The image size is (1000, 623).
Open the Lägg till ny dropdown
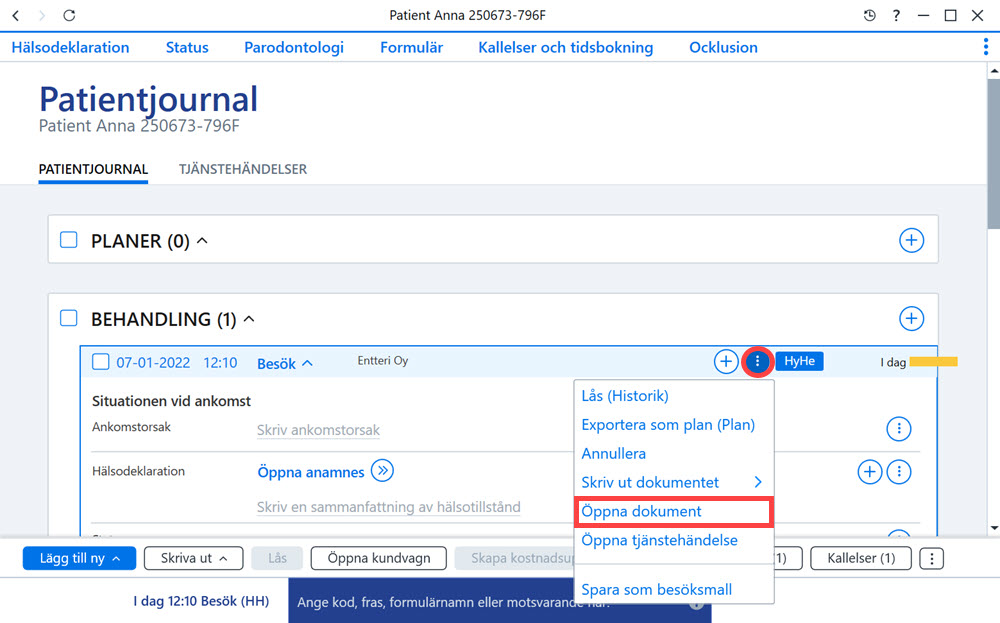79,558
